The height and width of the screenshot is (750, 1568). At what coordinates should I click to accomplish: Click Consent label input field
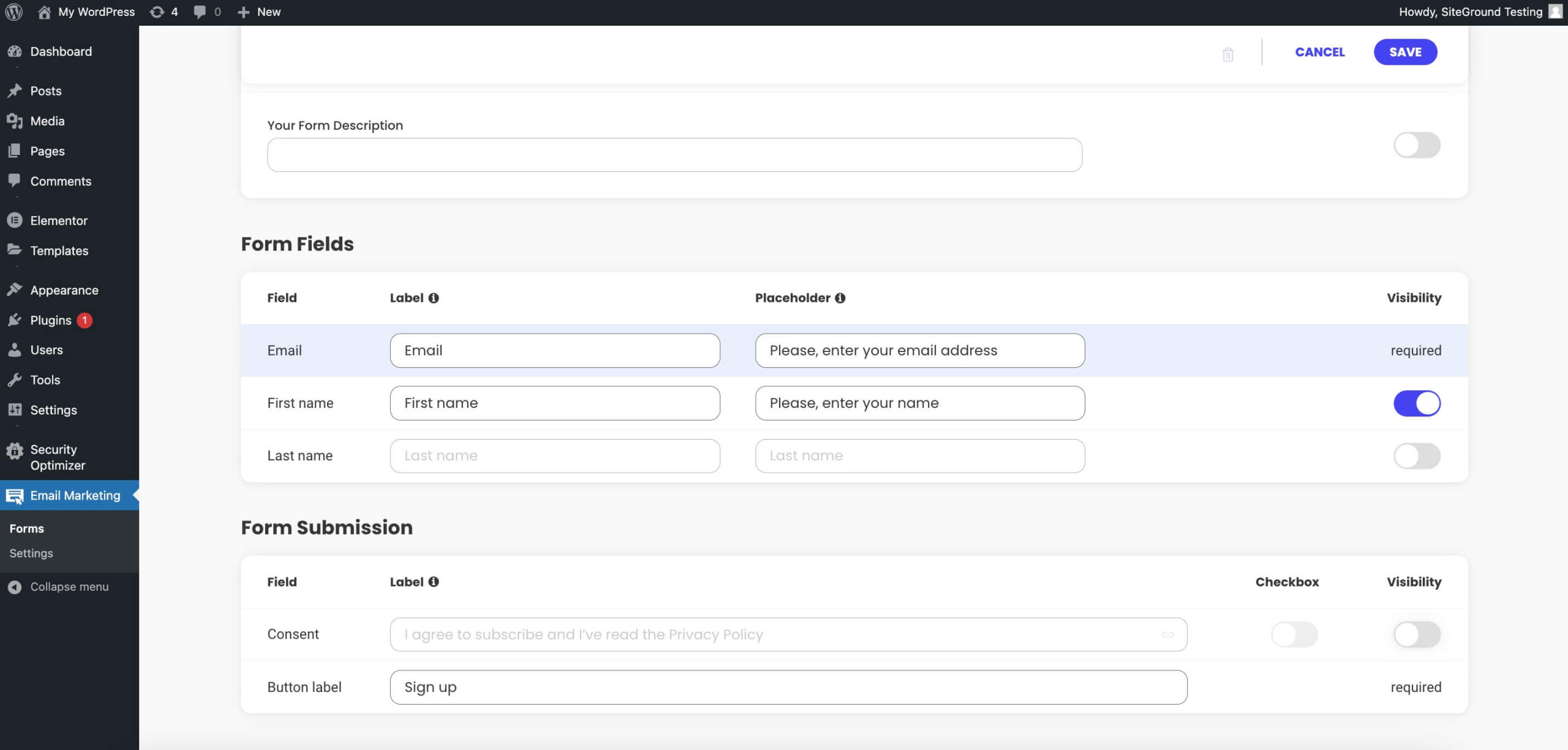788,634
